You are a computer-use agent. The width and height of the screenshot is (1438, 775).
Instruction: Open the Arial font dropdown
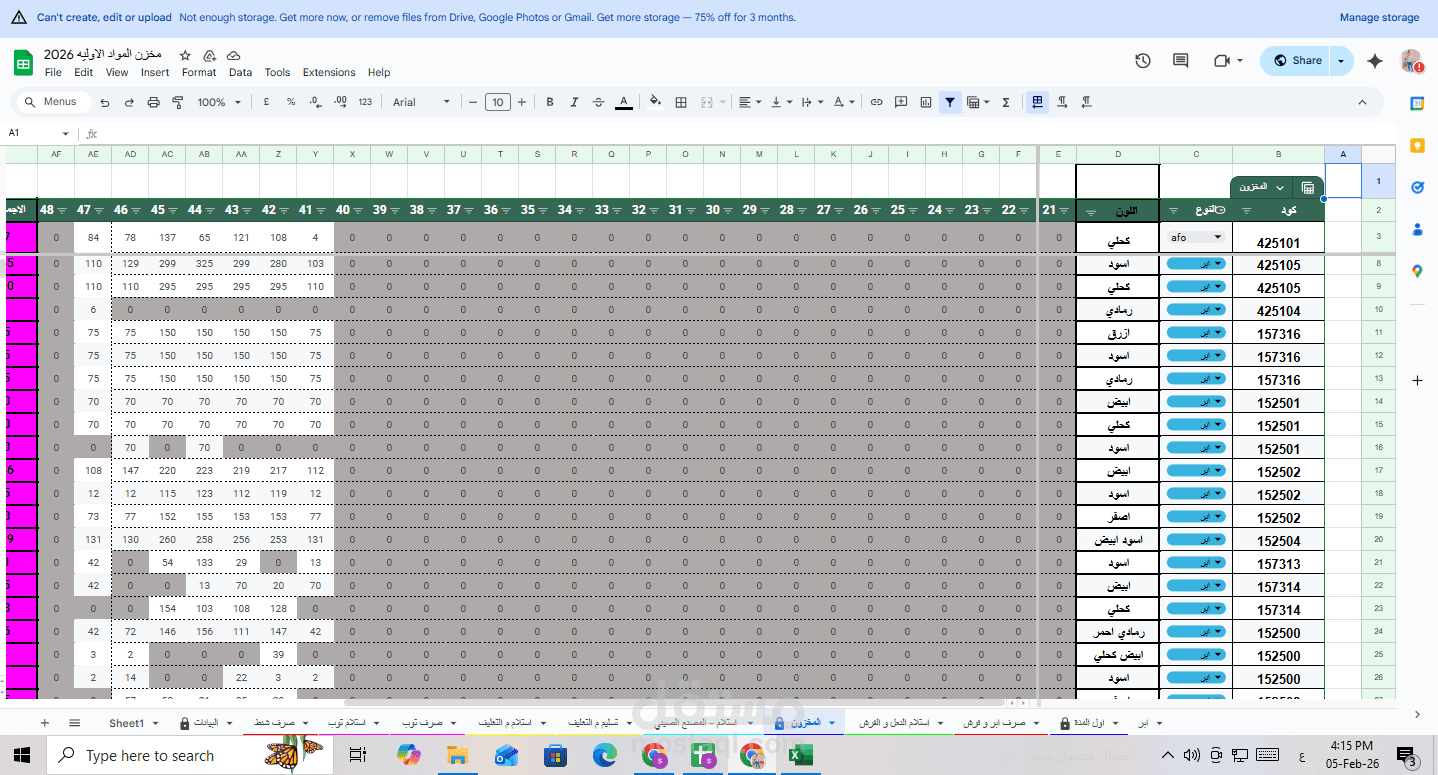click(420, 101)
